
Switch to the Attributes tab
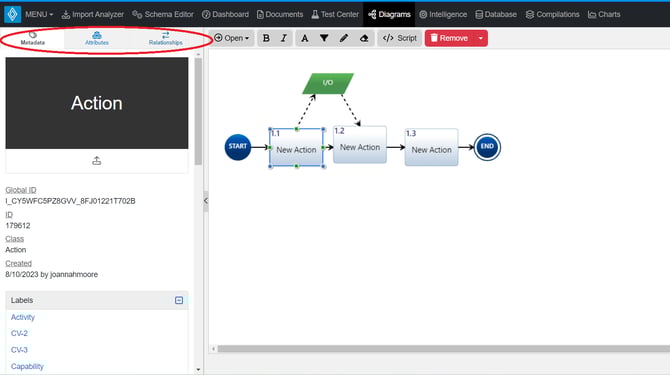pyautogui.click(x=97, y=38)
